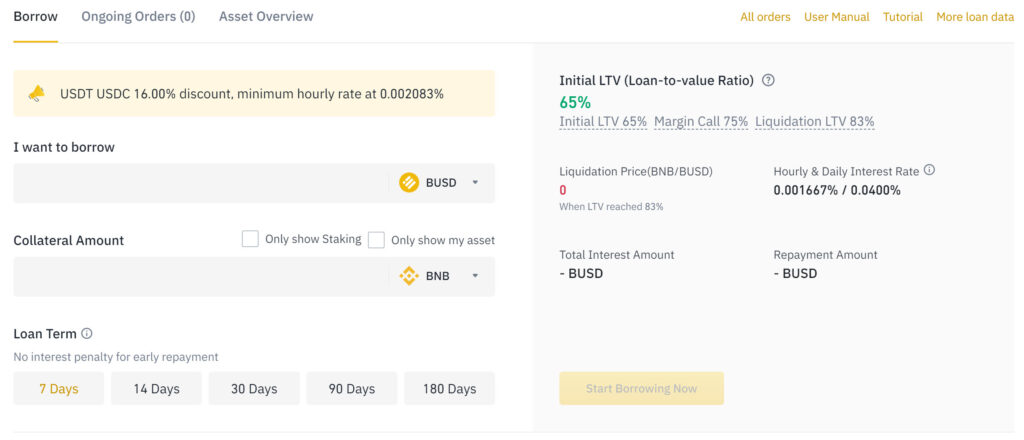Pick the 30 Days loan term

(x=254, y=388)
